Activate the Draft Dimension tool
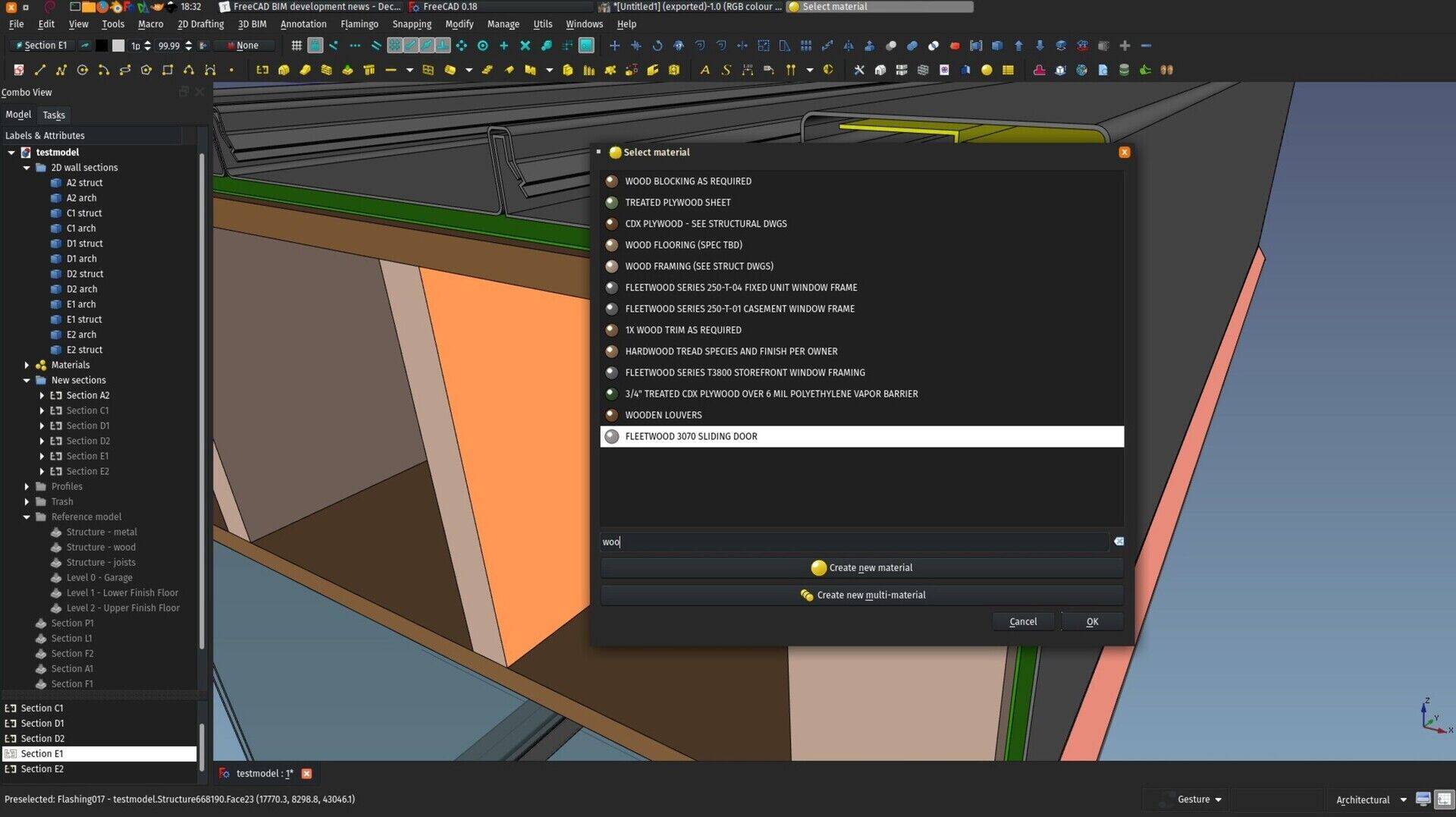Screen dimensions: 1456x817 tap(748, 70)
